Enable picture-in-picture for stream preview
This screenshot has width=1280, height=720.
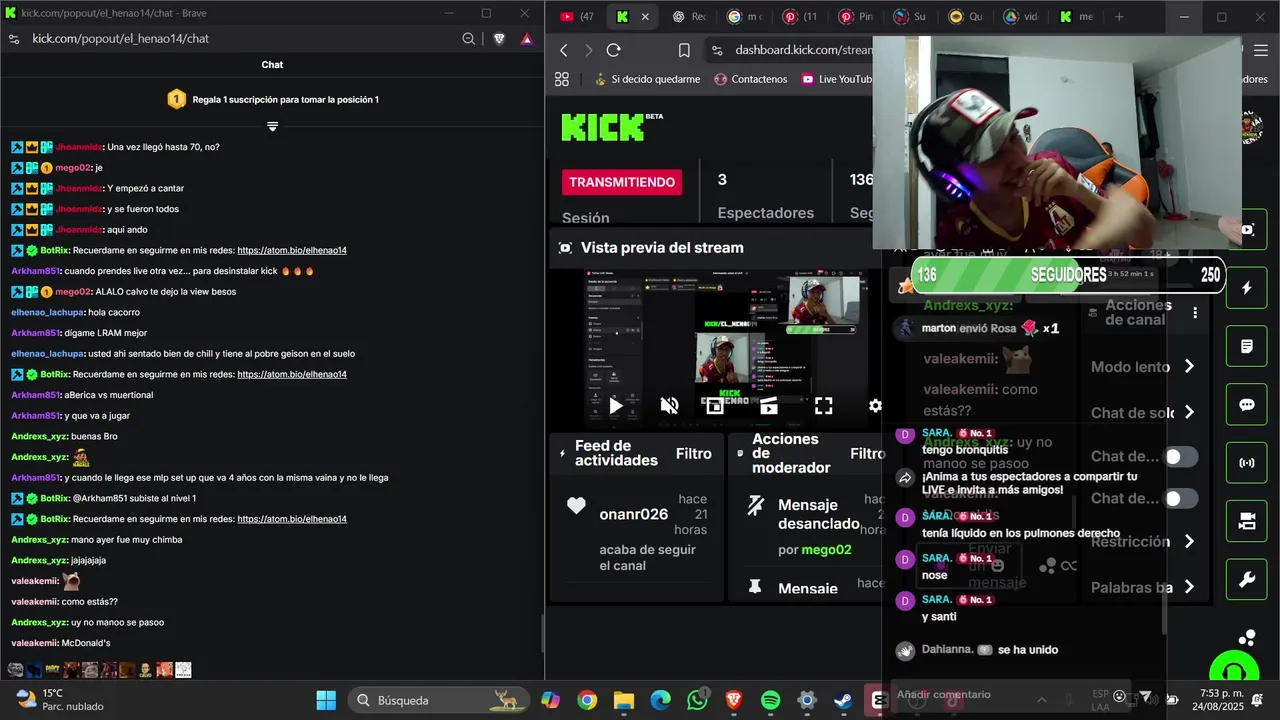(714, 406)
